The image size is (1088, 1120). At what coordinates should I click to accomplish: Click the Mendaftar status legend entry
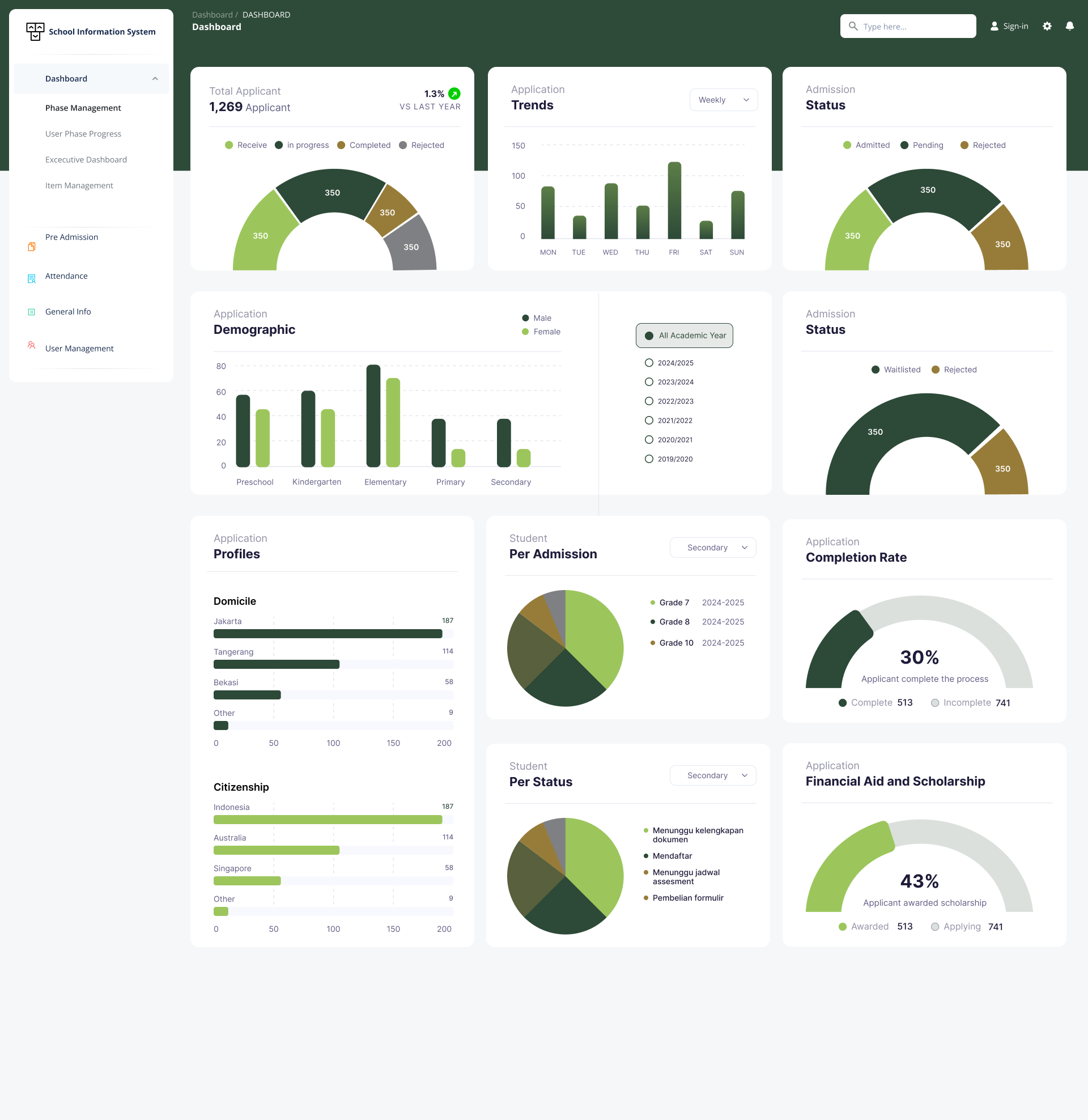tap(668, 856)
